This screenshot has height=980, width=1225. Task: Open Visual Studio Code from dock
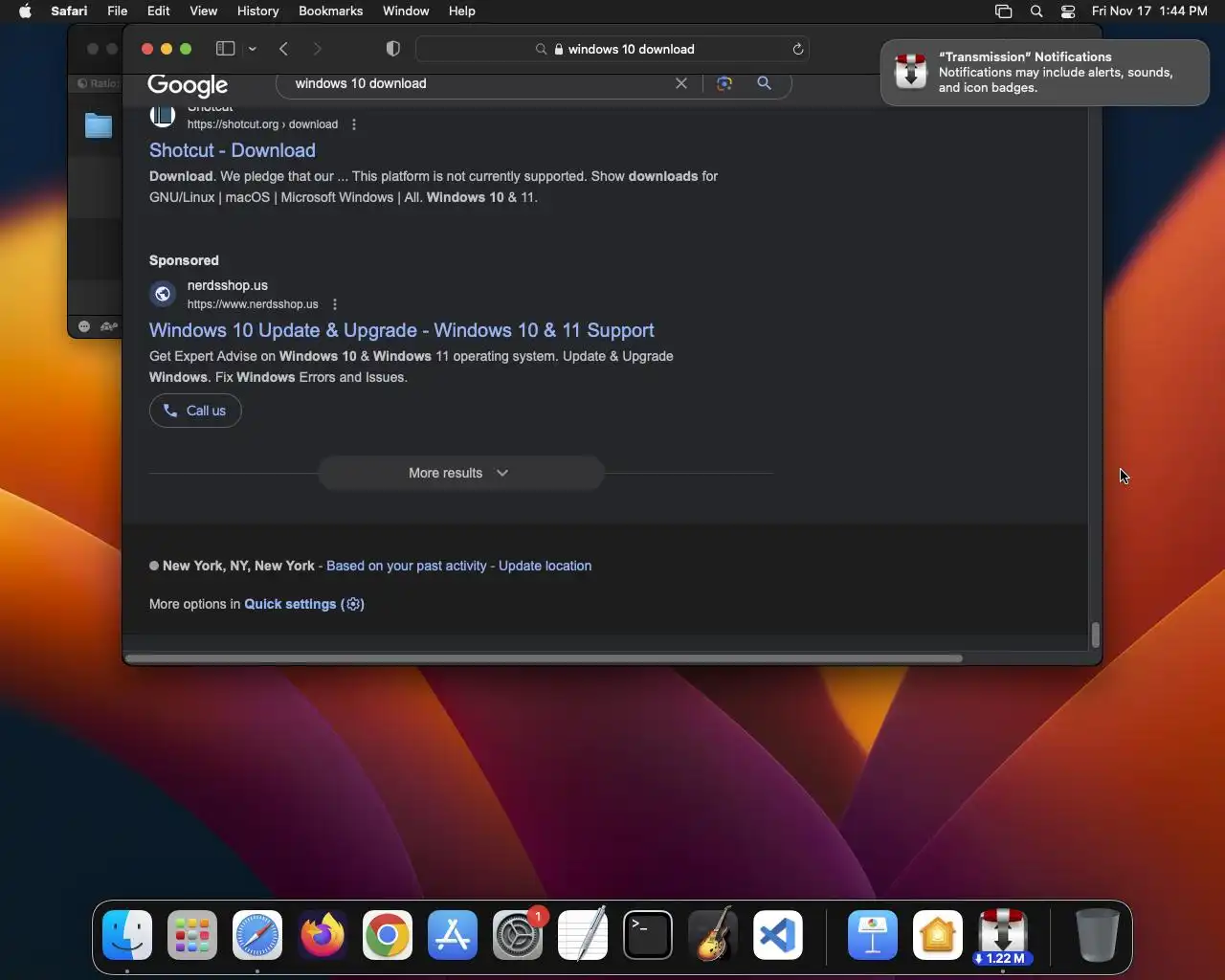(778, 935)
